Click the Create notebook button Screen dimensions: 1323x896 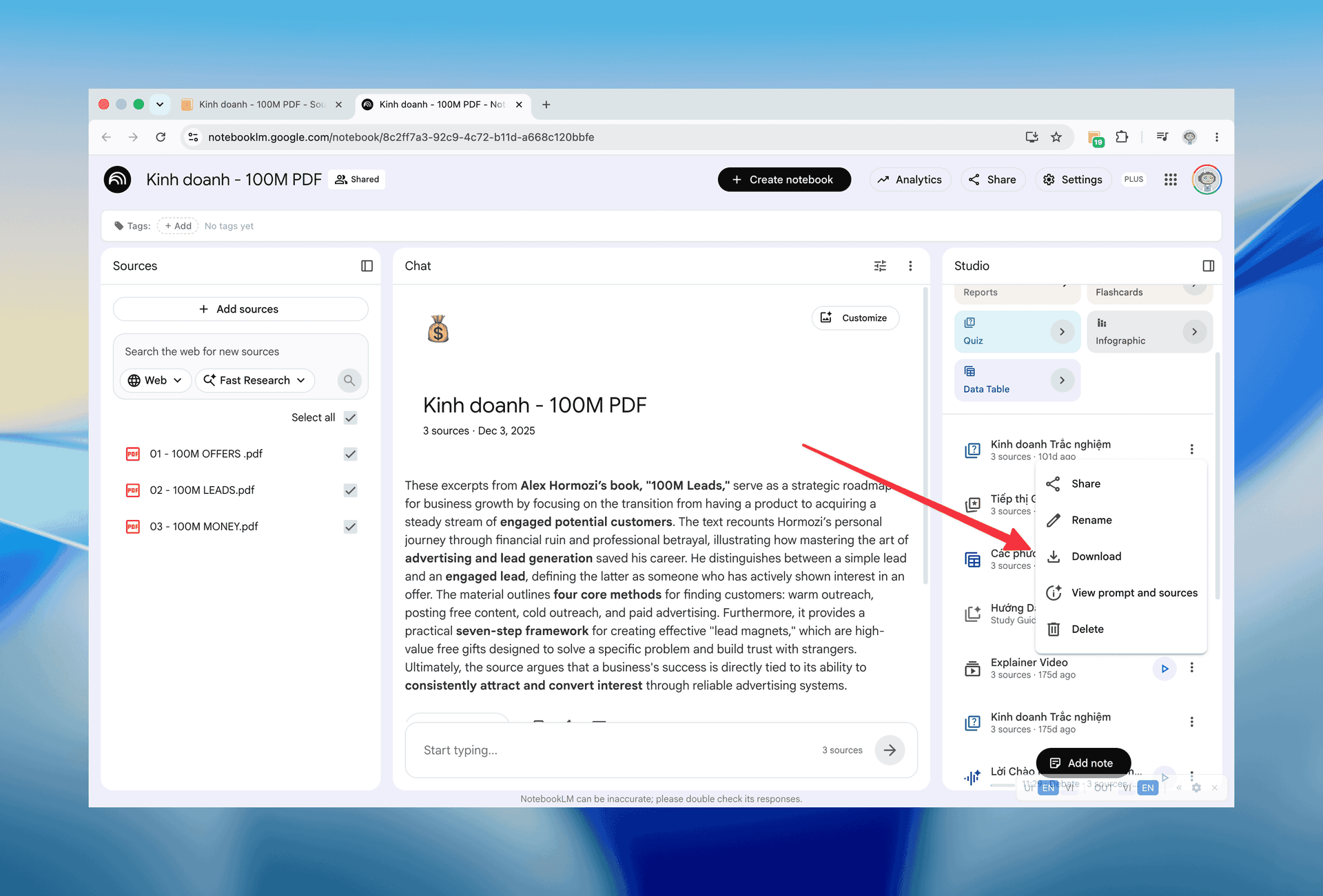coord(784,180)
